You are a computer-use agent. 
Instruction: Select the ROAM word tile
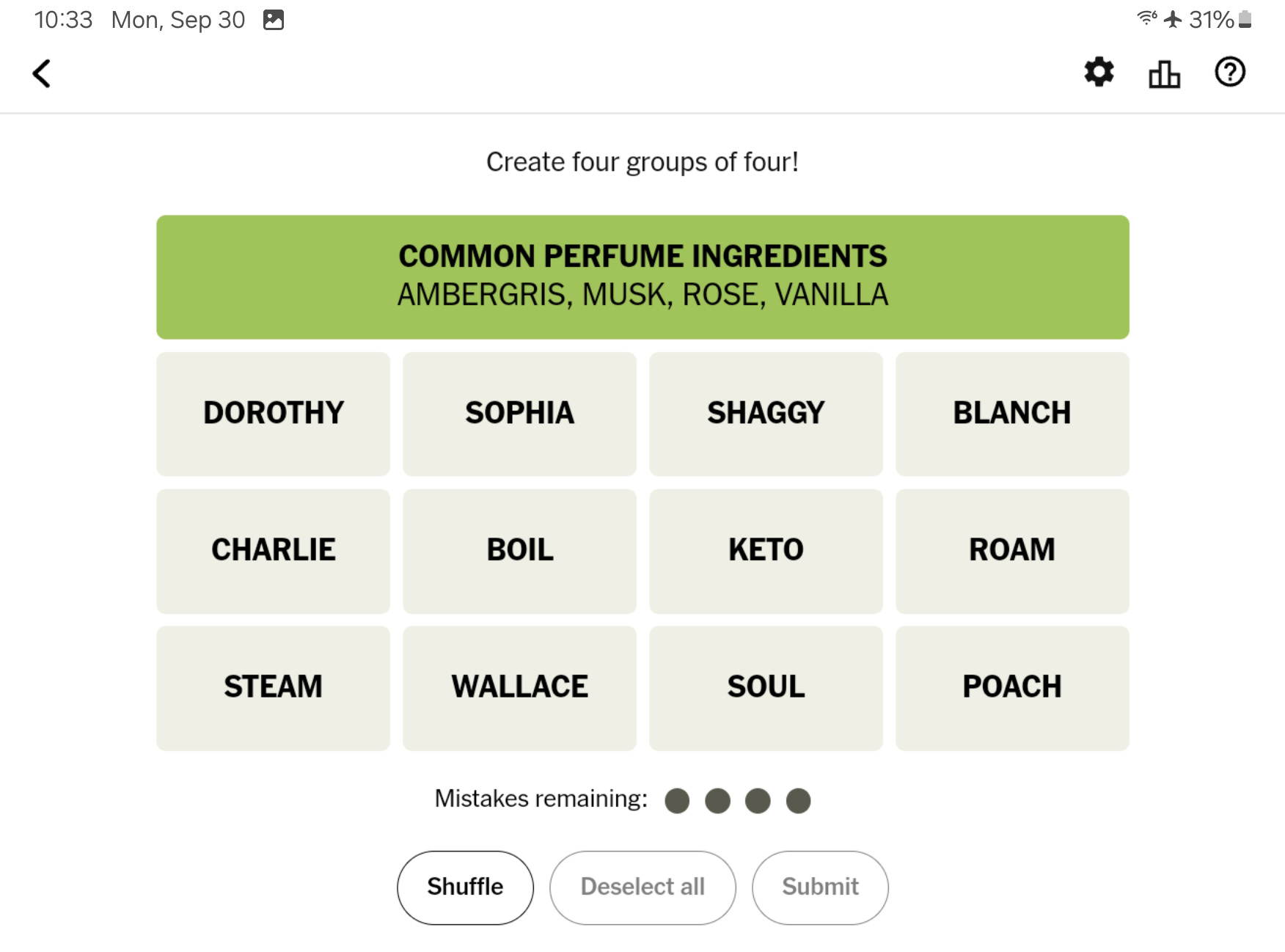click(1012, 551)
